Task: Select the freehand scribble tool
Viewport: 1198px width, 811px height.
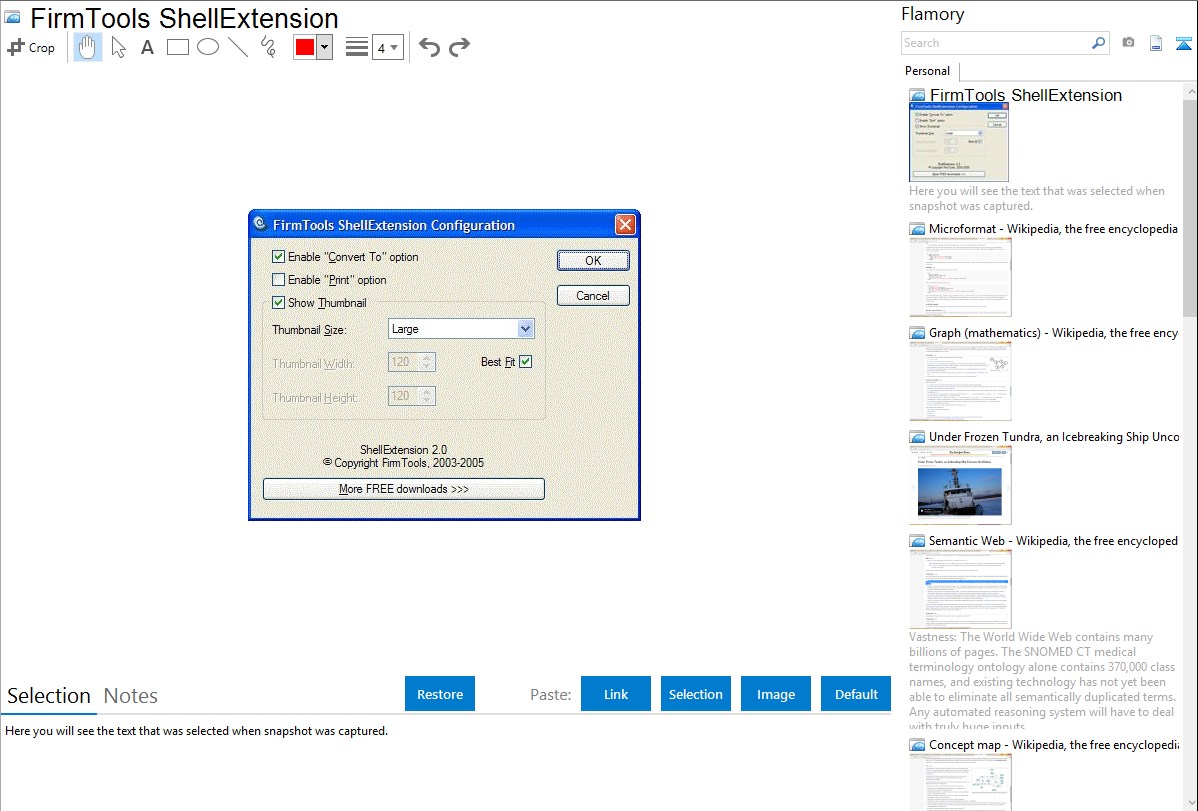Action: (x=268, y=47)
